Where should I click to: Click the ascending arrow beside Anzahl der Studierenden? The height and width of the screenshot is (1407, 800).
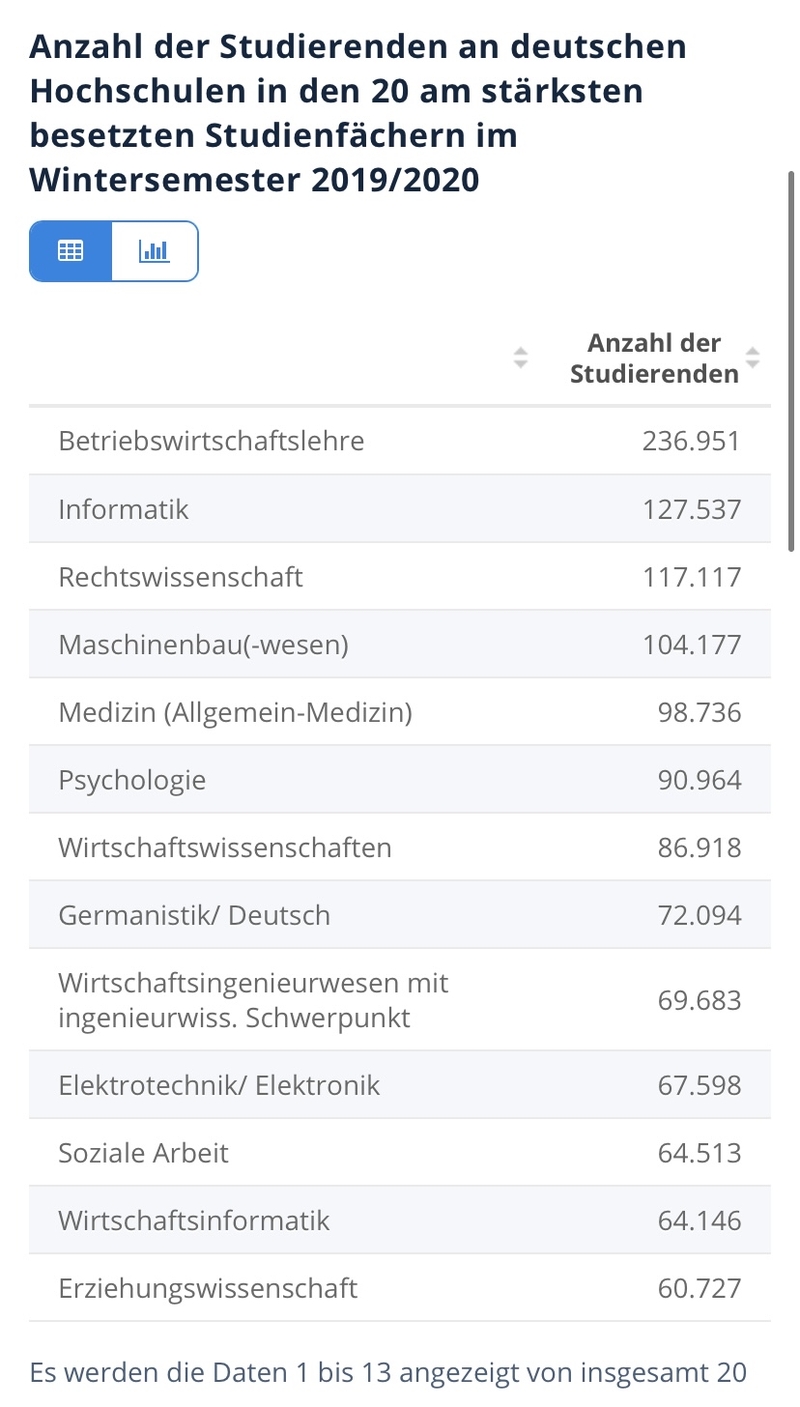[751, 352]
